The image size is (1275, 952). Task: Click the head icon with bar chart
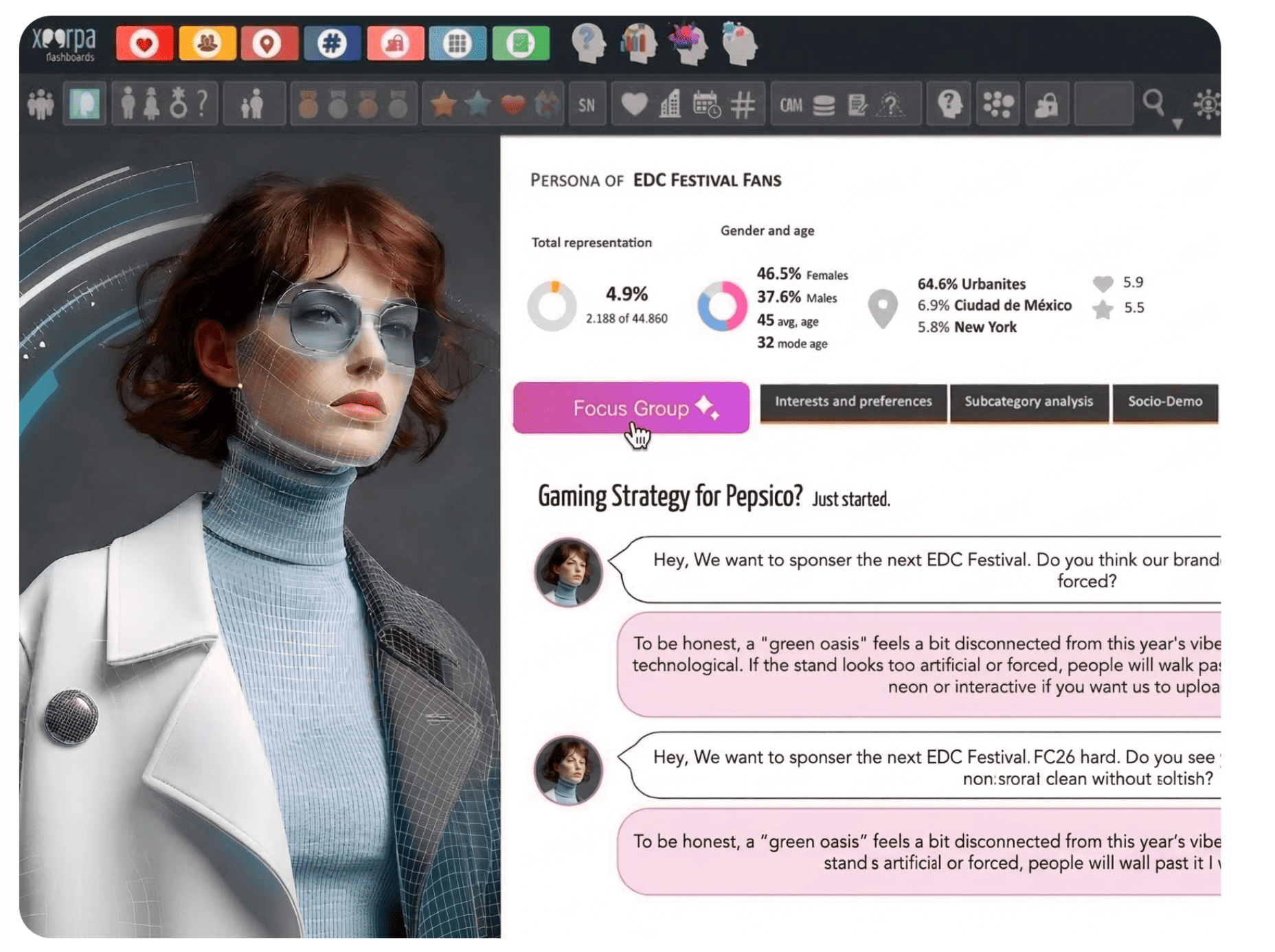[x=639, y=44]
